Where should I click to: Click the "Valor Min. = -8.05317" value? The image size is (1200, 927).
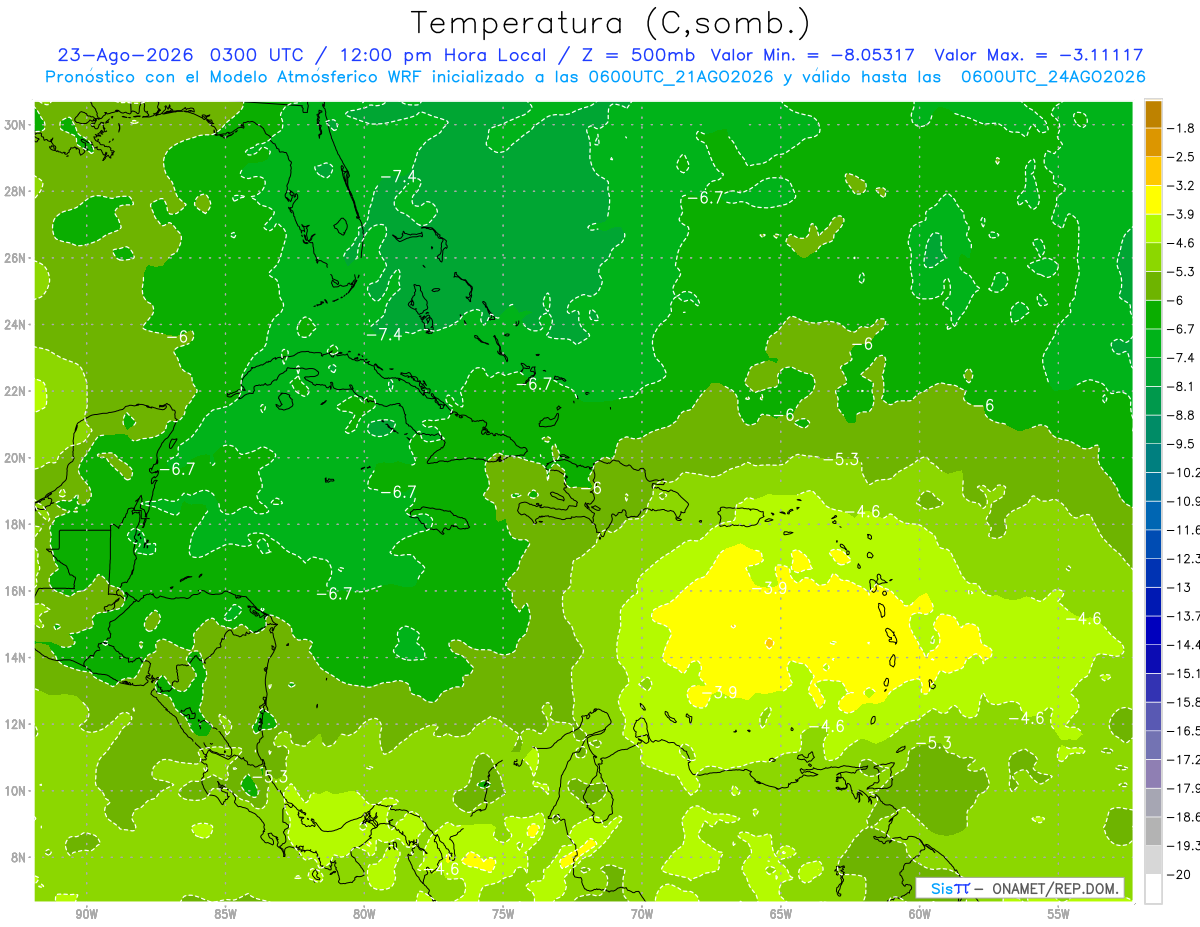[x=815, y=55]
